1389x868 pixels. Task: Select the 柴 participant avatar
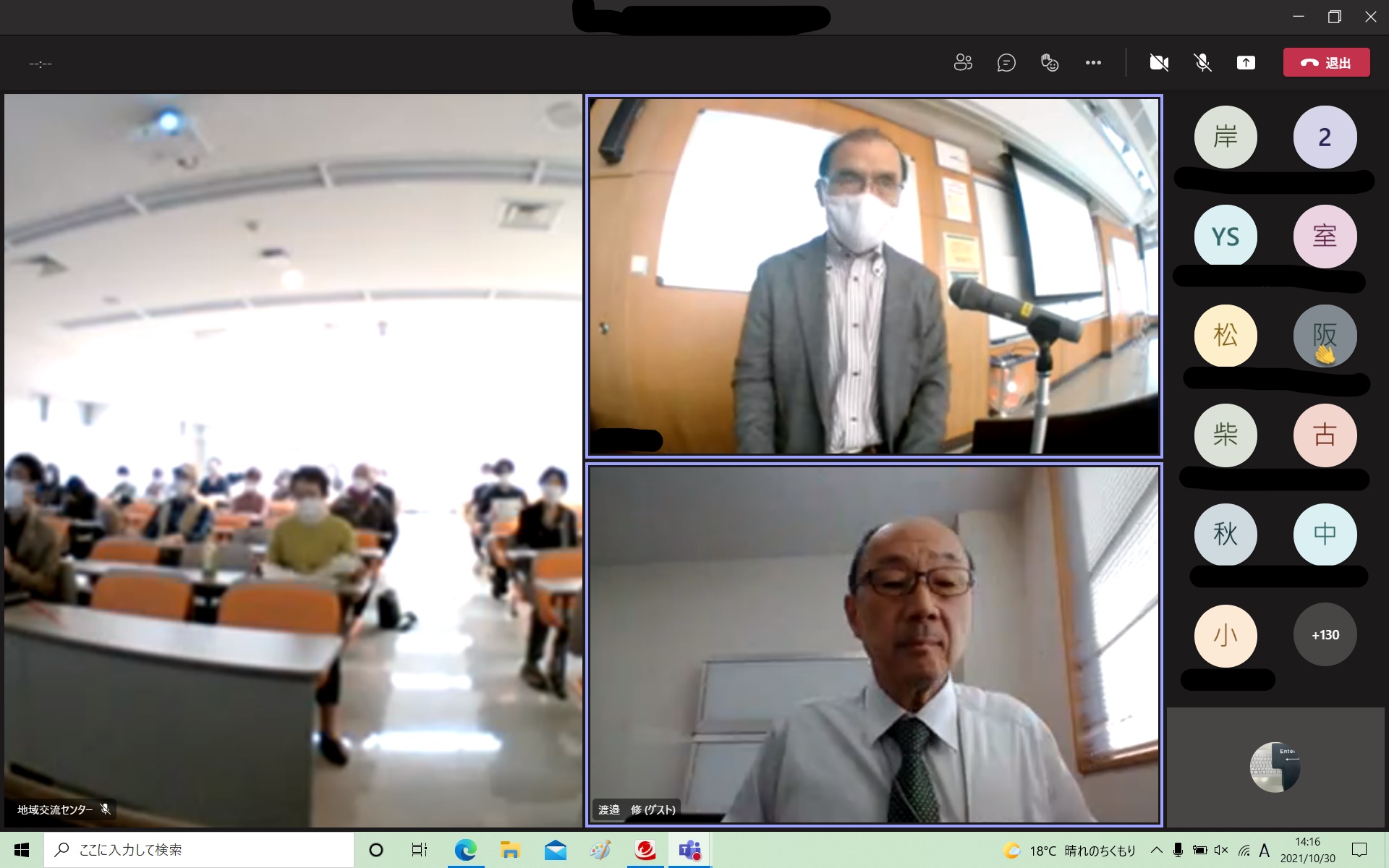(x=1226, y=435)
